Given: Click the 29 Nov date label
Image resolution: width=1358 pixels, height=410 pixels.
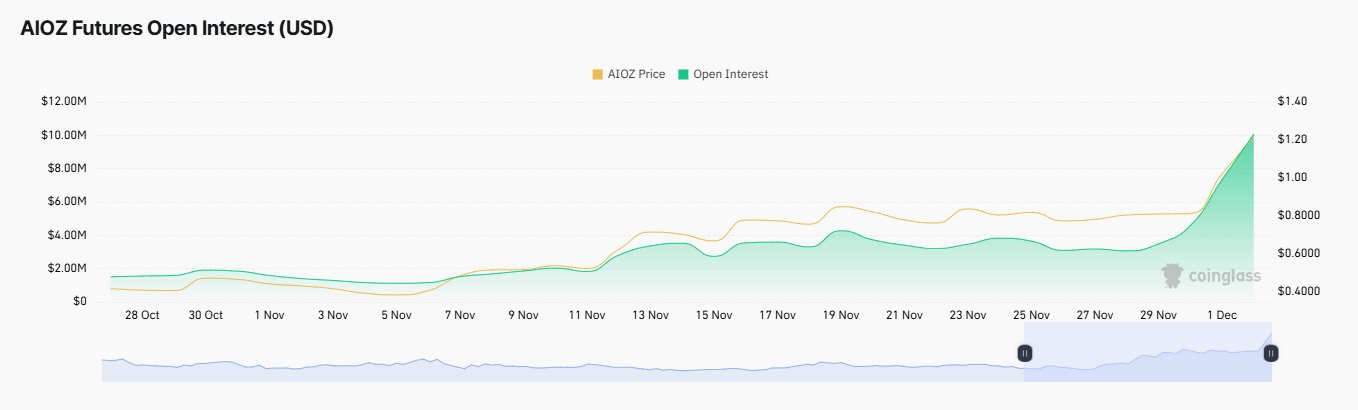Looking at the screenshot, I should point(1158,315).
